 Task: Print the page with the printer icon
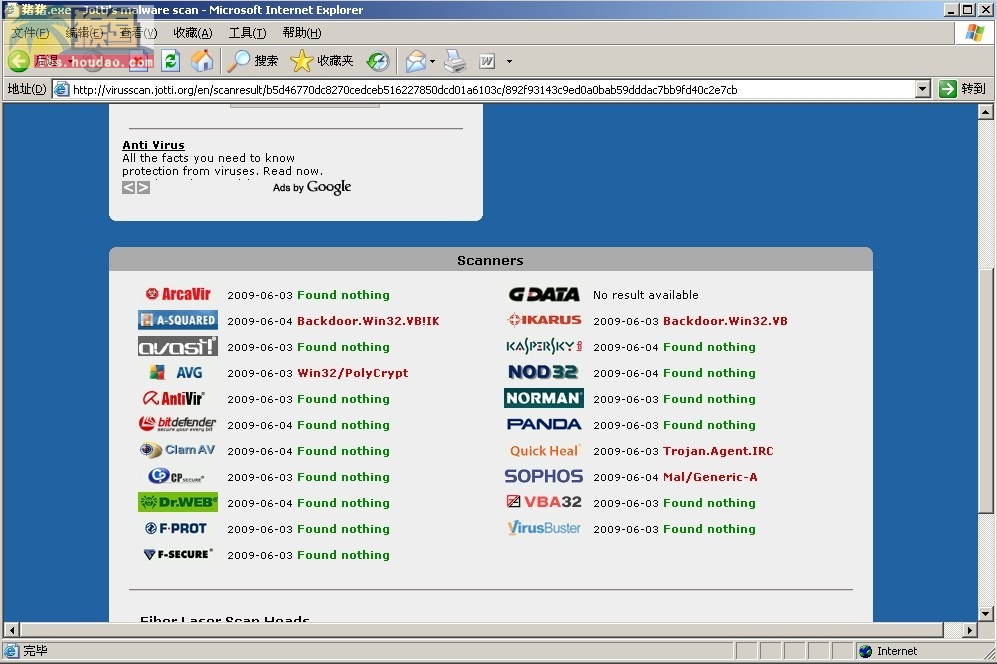click(455, 61)
